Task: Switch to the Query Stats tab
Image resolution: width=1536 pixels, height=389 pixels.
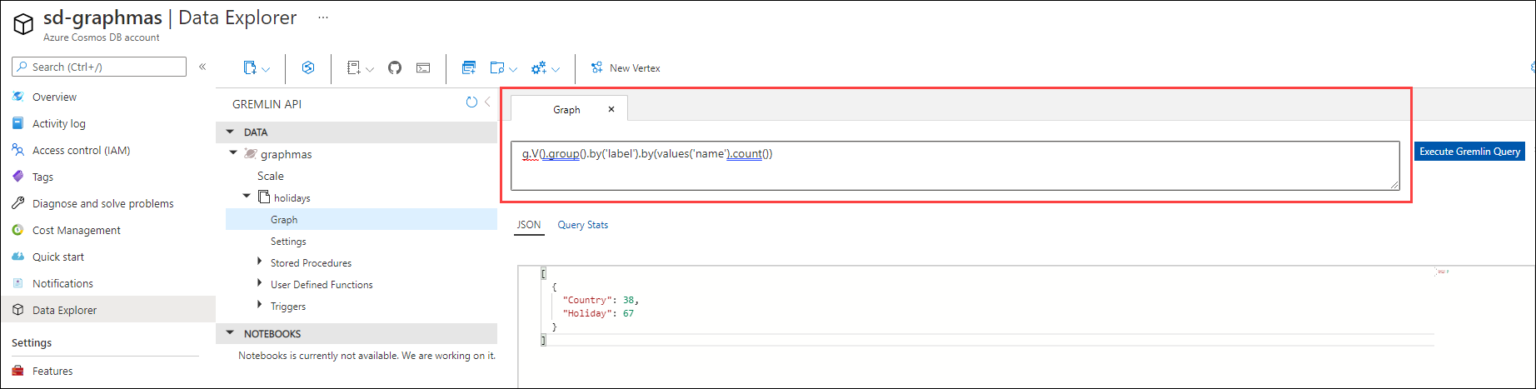Action: point(583,225)
